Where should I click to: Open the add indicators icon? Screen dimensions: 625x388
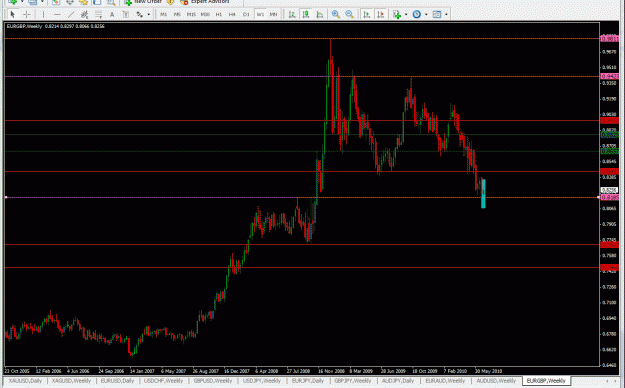pos(397,14)
